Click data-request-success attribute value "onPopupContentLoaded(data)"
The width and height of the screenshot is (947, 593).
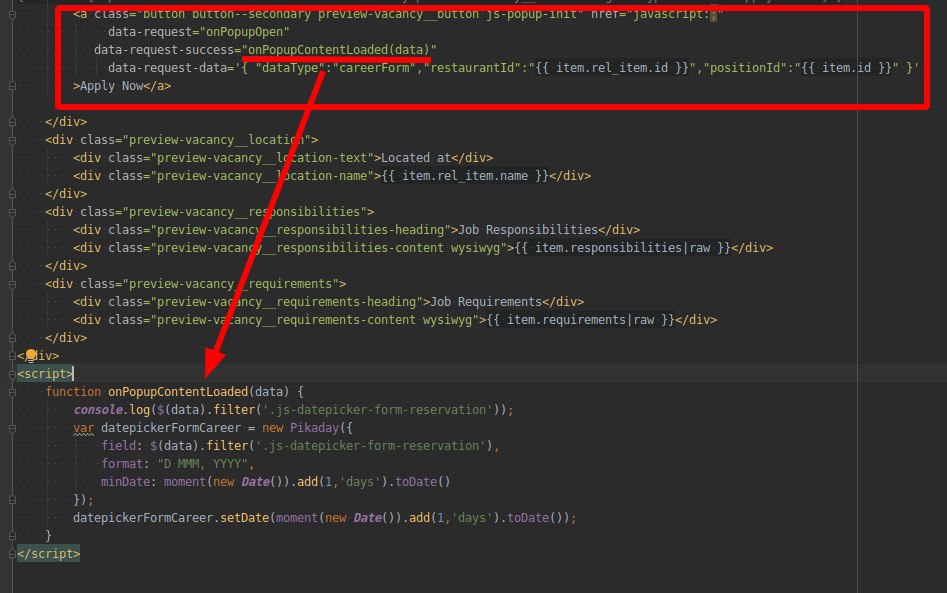[x=339, y=50]
